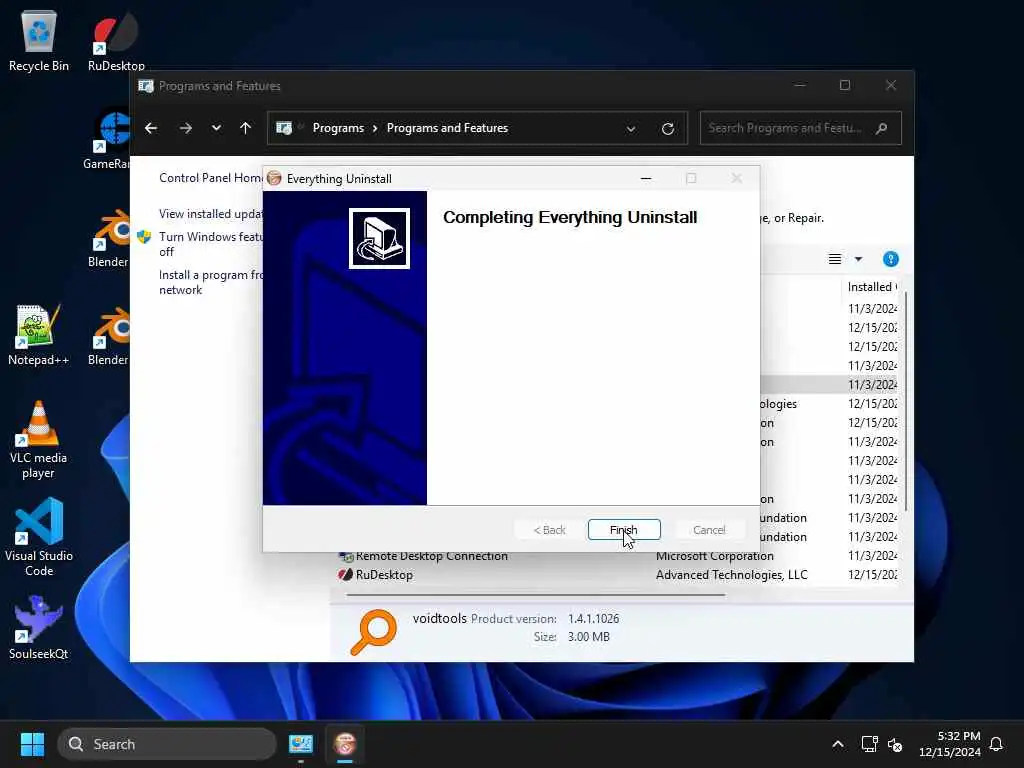Viewport: 1024px width, 768px height.
Task: Select the Remote Desktop Connection row
Action: tap(618, 556)
